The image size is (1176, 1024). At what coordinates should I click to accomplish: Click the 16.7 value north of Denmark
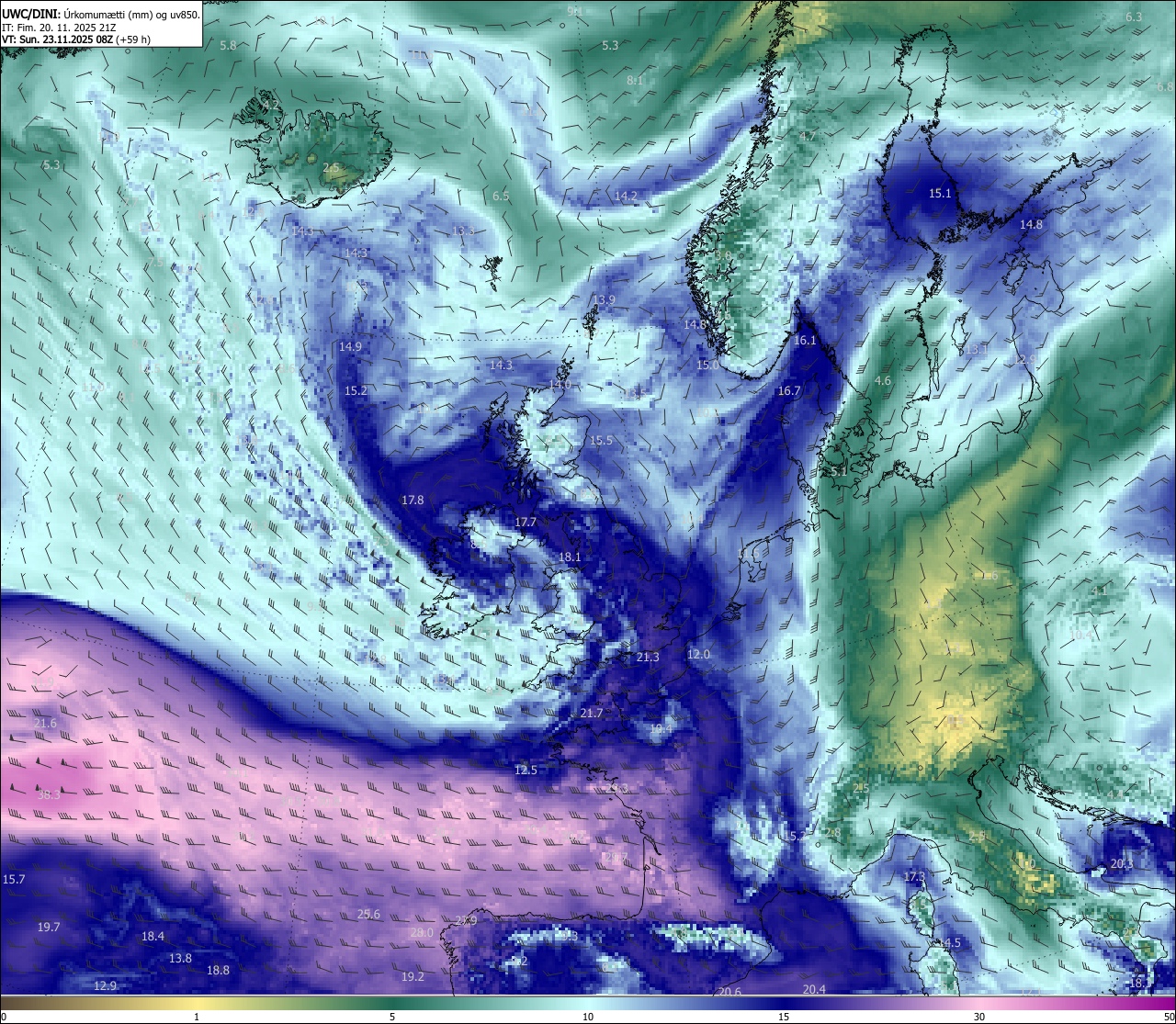click(789, 391)
